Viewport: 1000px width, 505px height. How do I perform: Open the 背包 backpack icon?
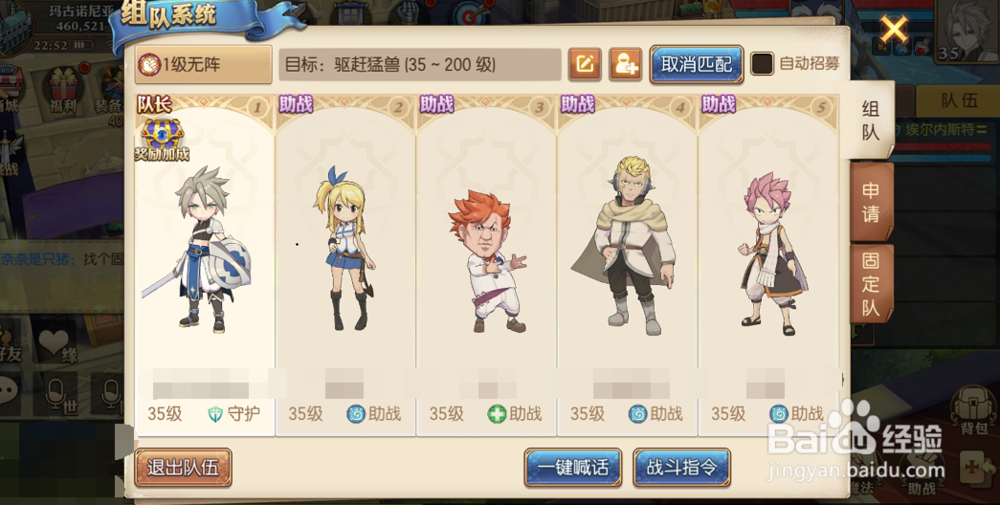tap(973, 412)
